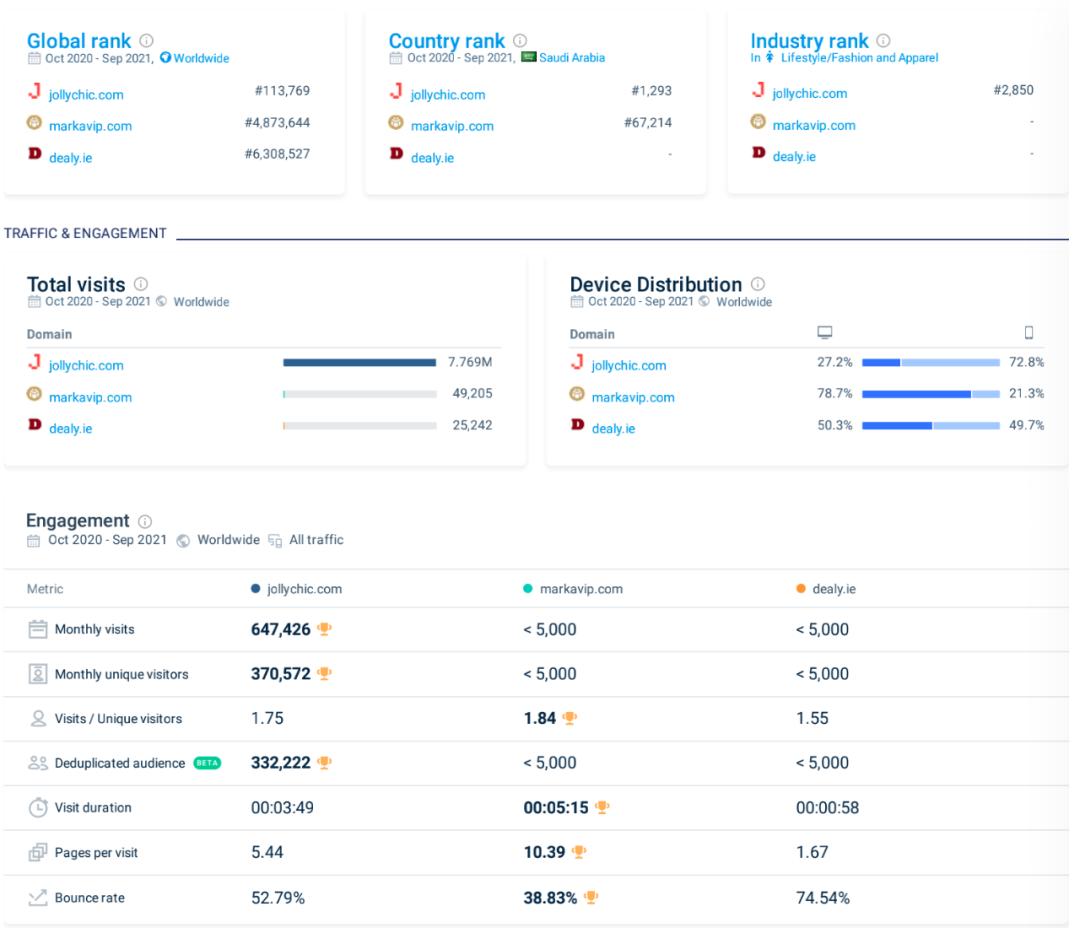Click the Global rank info icon
The image size is (1080, 928).
point(146,41)
